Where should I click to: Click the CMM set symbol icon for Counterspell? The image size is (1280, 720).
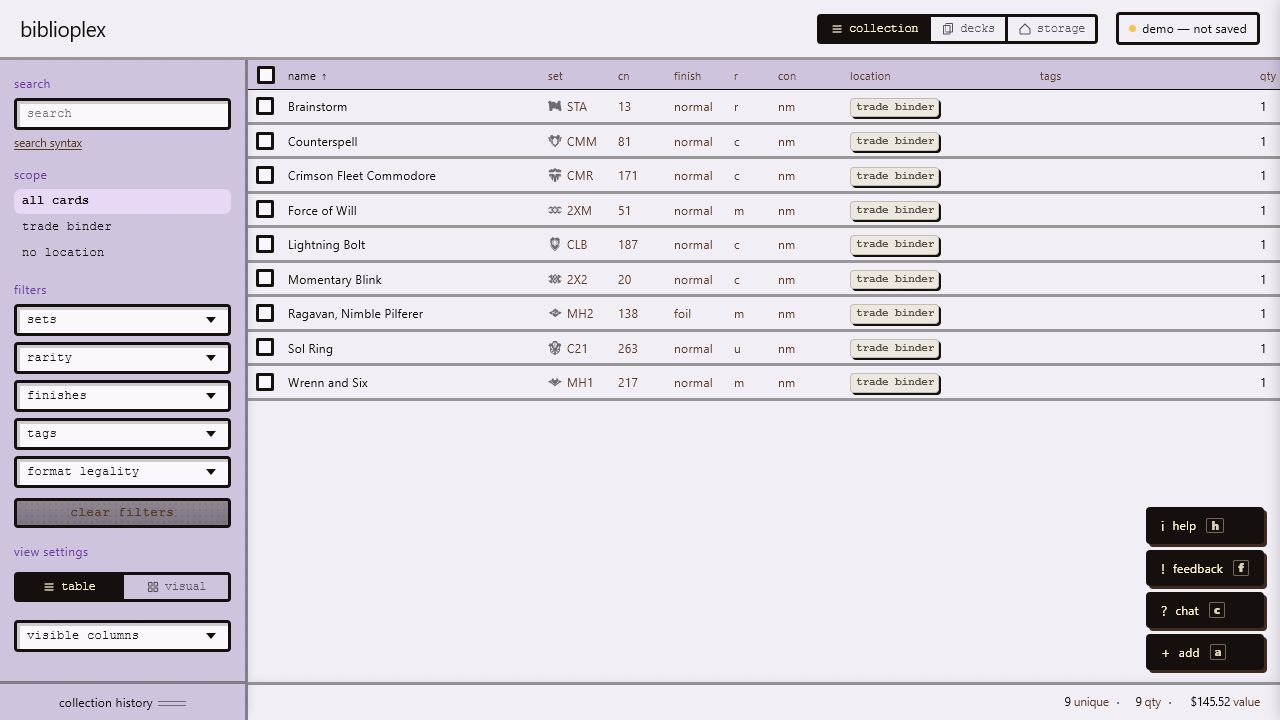[554, 141]
